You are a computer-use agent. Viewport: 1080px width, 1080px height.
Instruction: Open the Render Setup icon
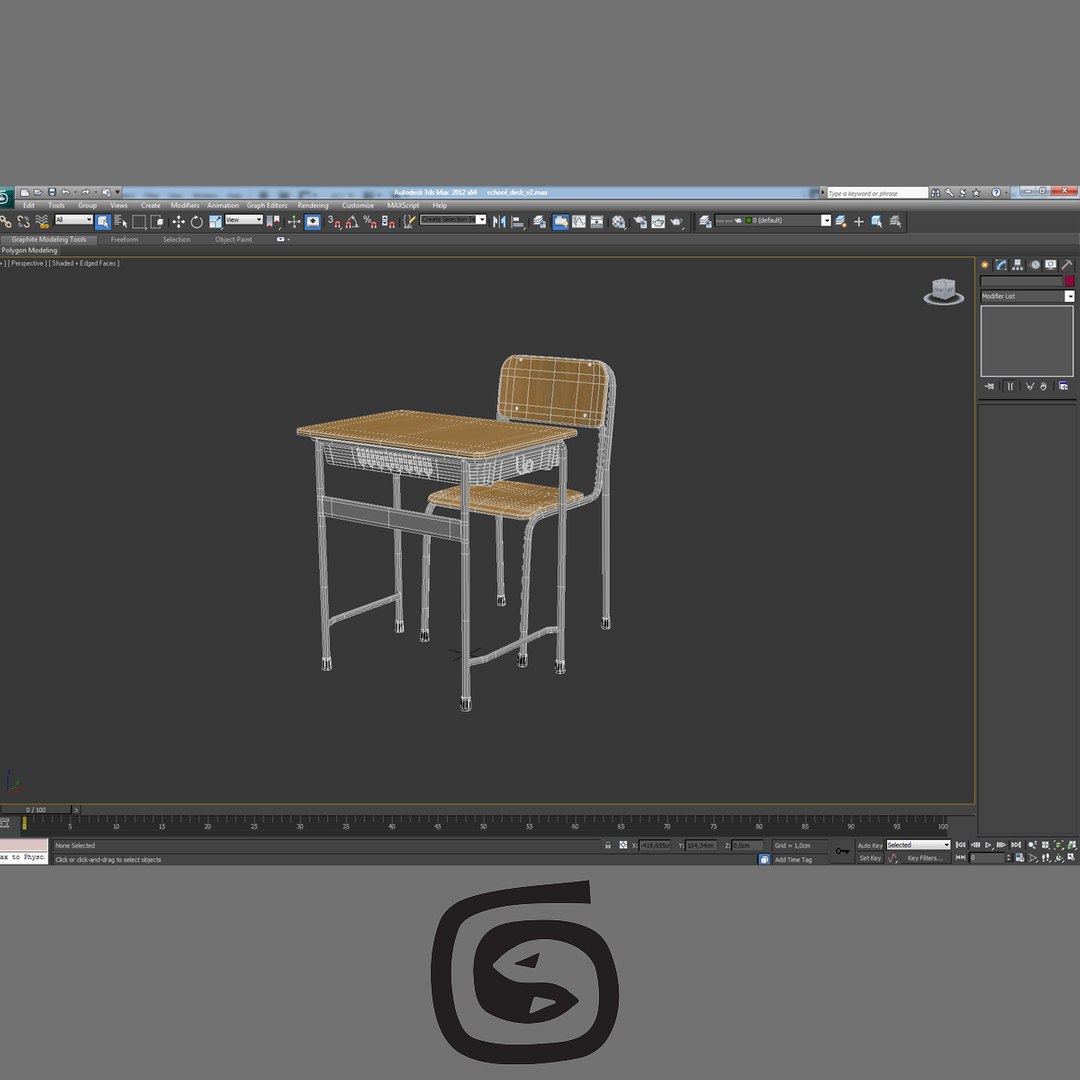tap(641, 222)
